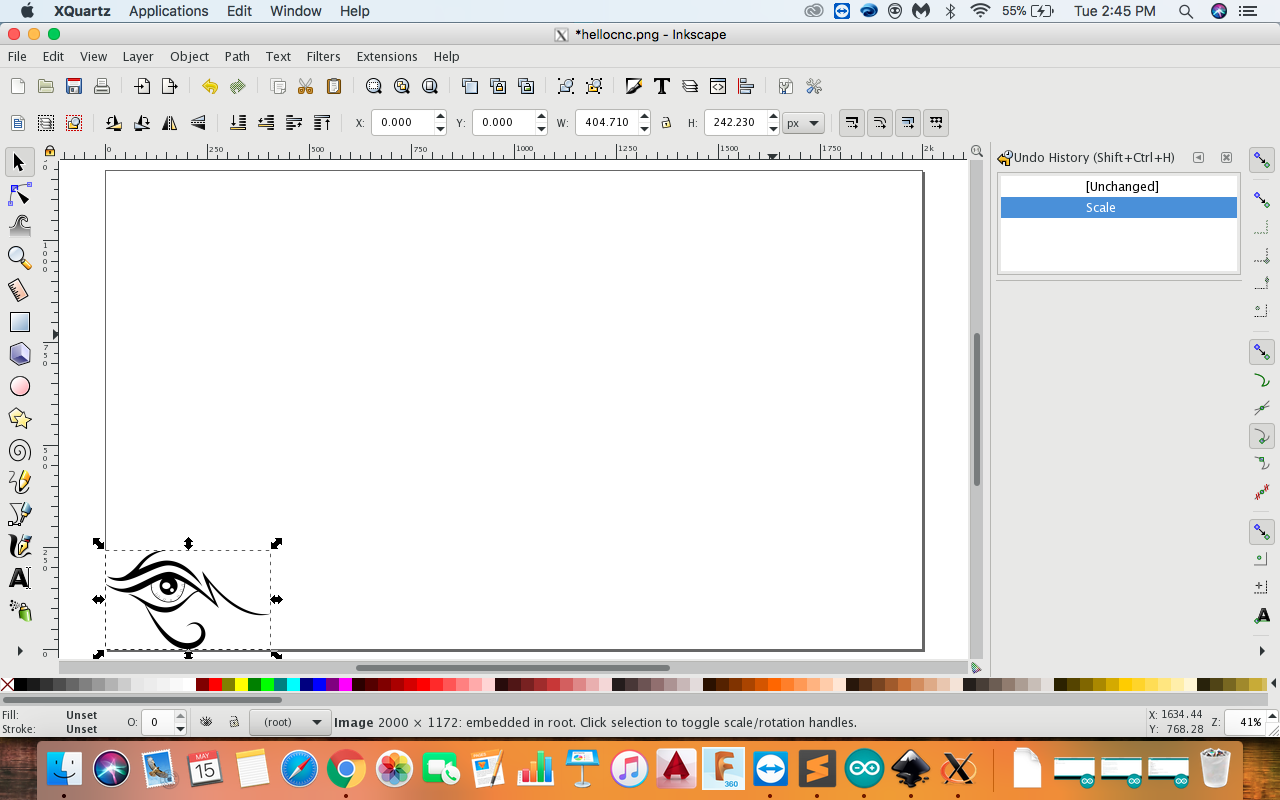Open the File menu

(x=17, y=56)
